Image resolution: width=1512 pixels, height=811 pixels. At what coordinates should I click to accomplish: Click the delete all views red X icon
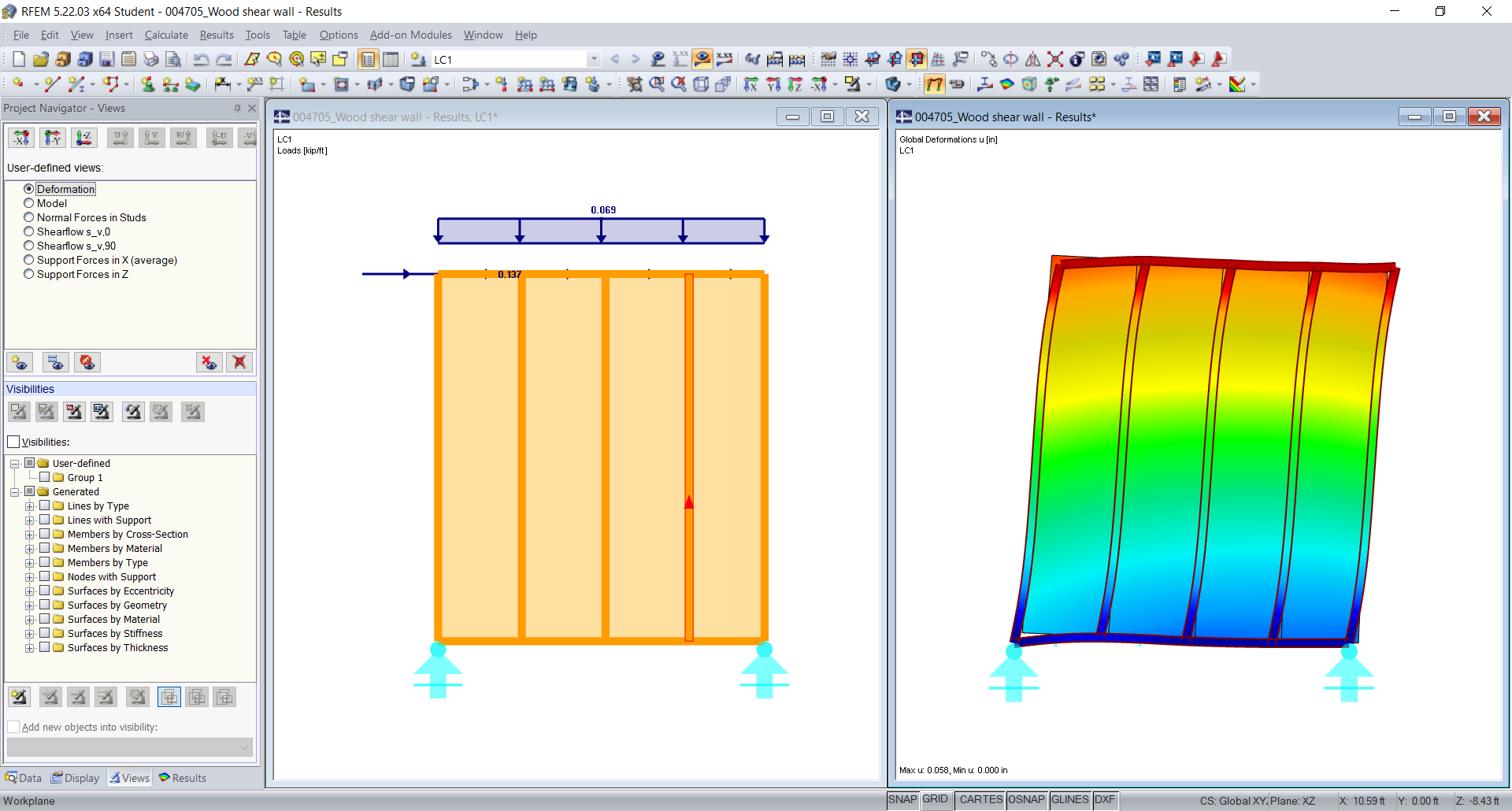click(x=239, y=362)
